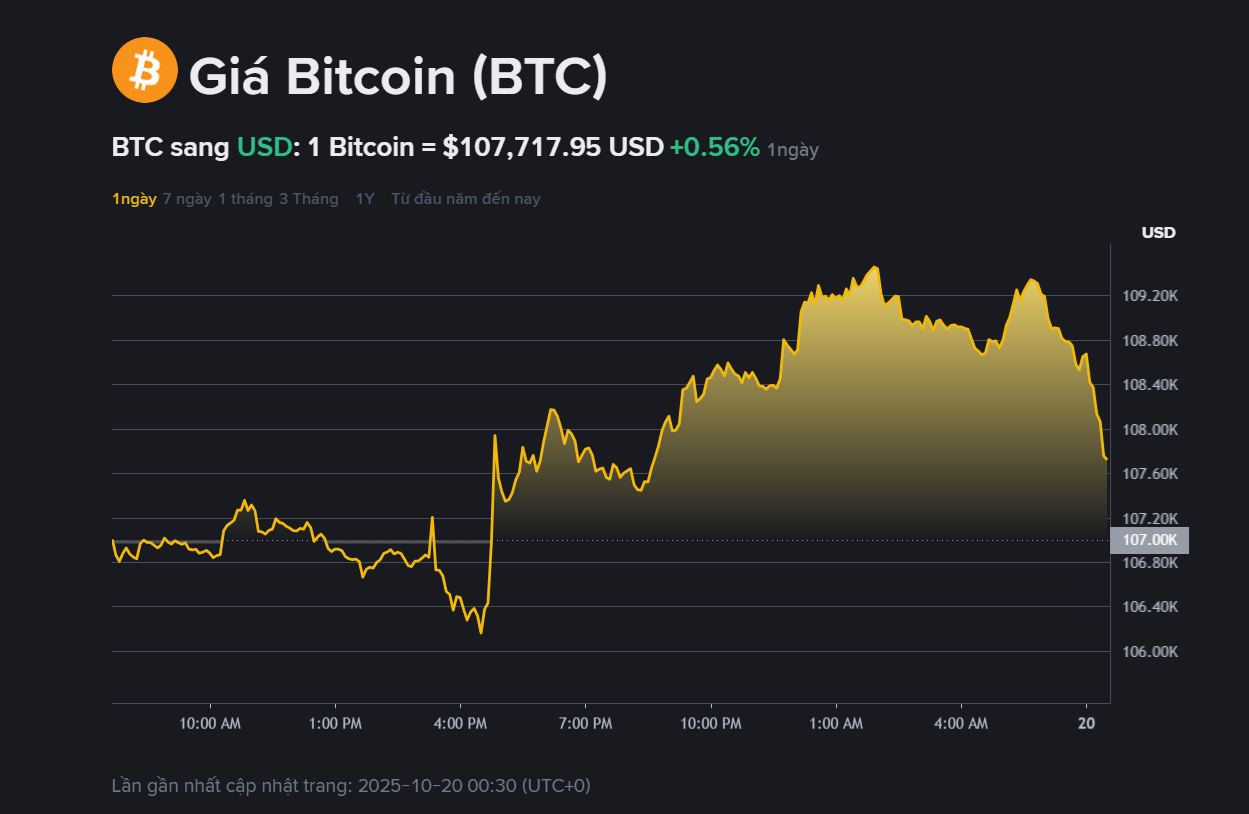Click the 20 date marker on axis
The height and width of the screenshot is (814, 1249).
(1087, 723)
